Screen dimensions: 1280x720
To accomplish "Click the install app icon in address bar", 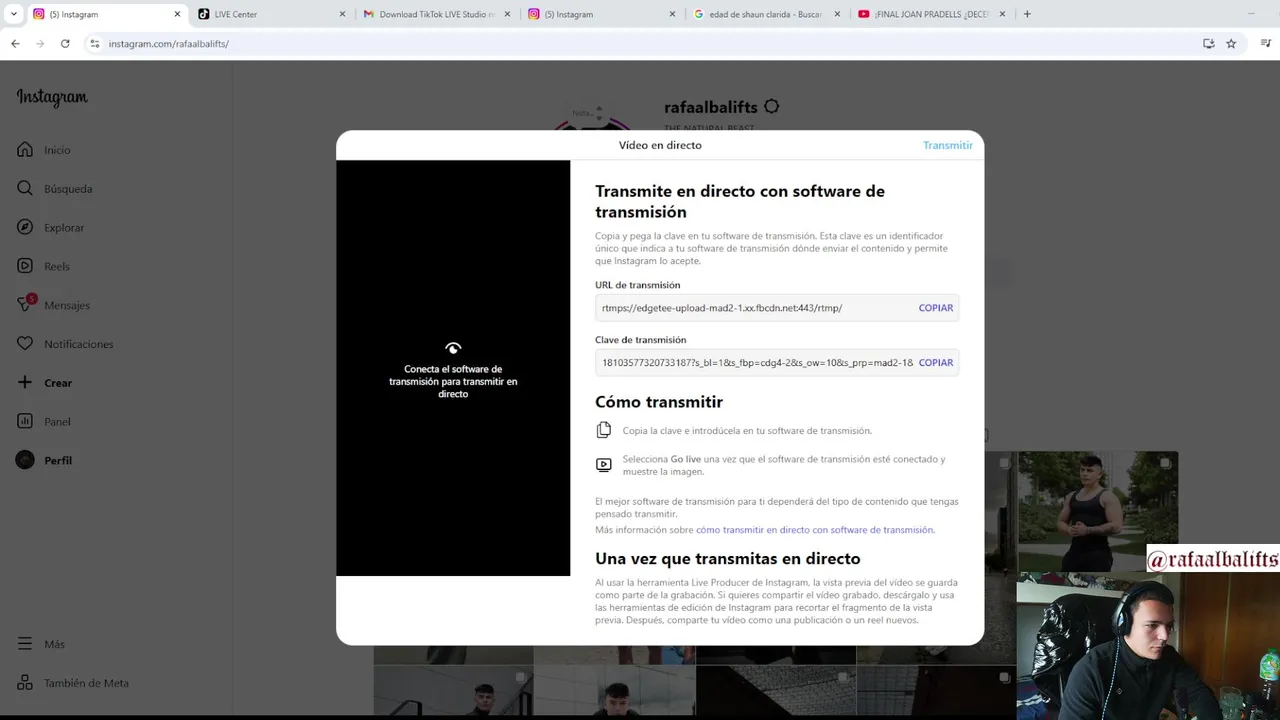I will pyautogui.click(x=1208, y=44).
